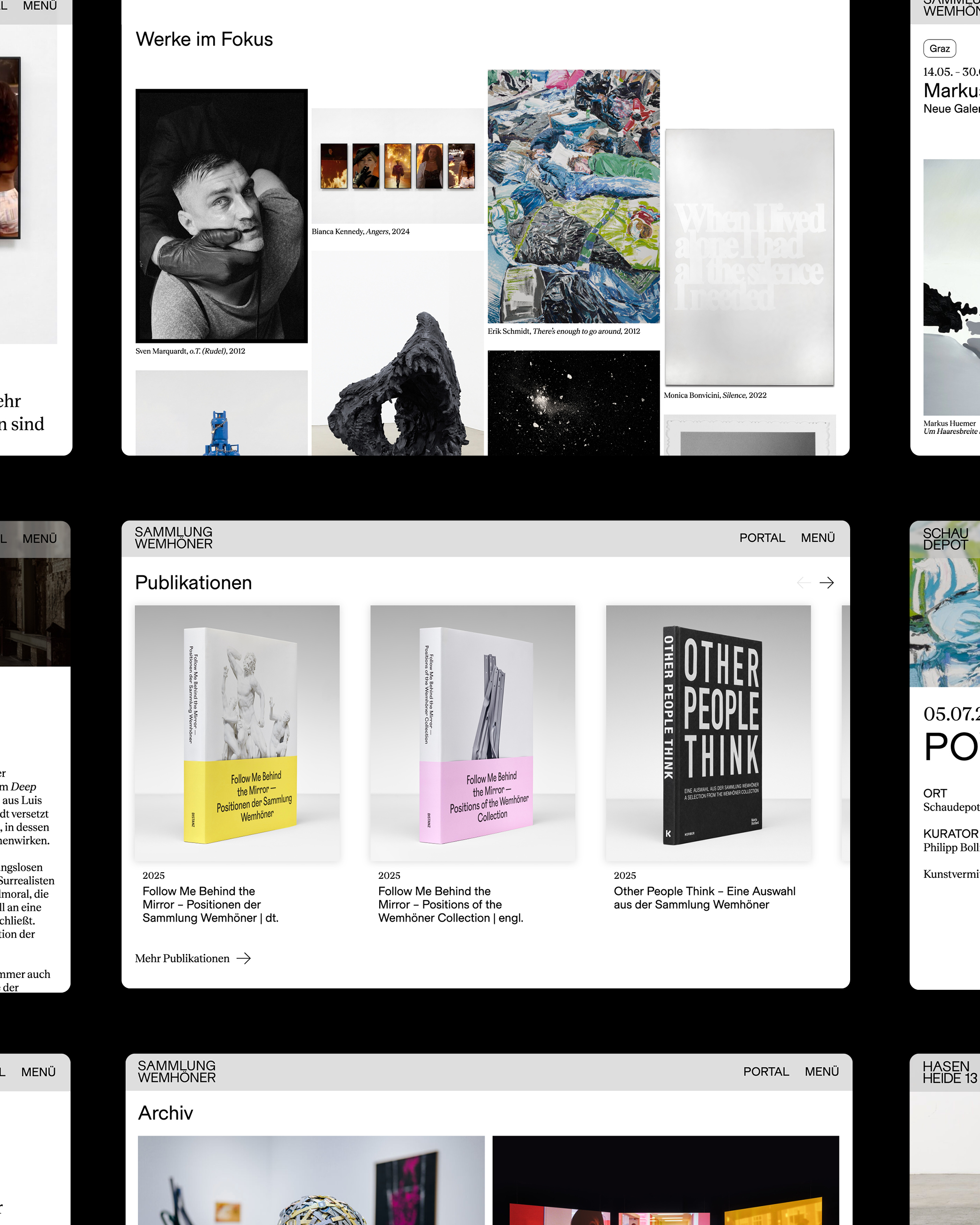
Task: Open PORTAL in the Archiv panel header
Action: pyautogui.click(x=766, y=1071)
